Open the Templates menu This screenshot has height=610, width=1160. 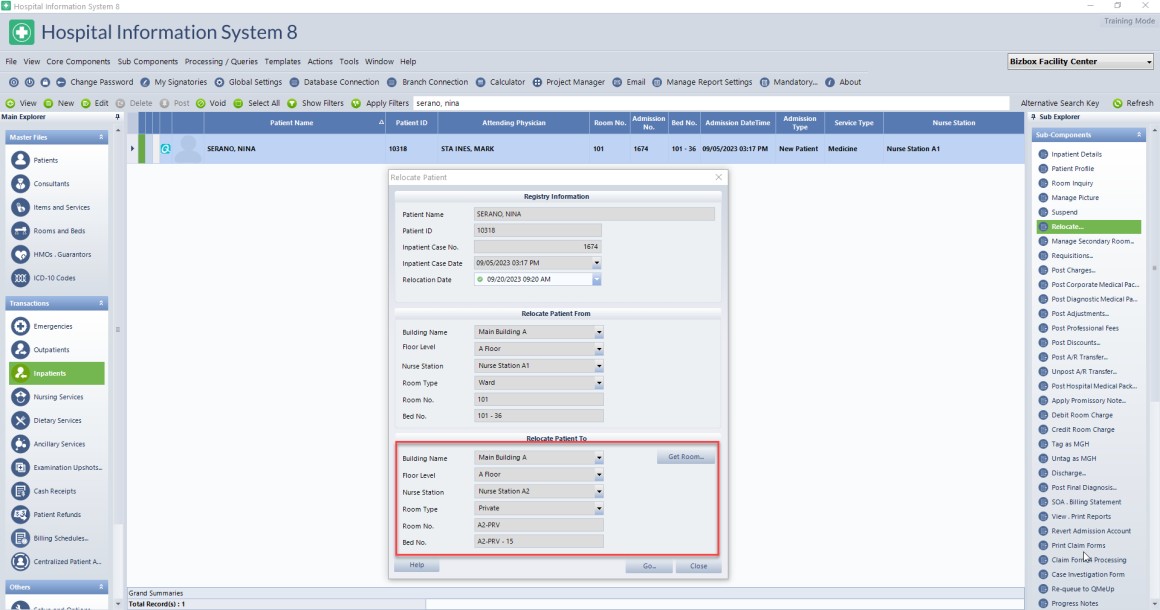pyautogui.click(x=282, y=62)
